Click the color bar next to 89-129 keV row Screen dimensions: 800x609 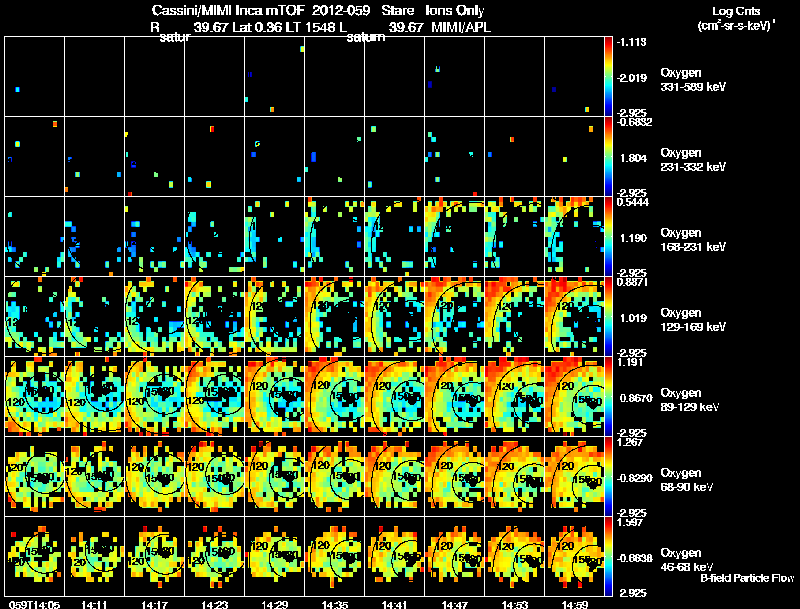[x=608, y=396]
